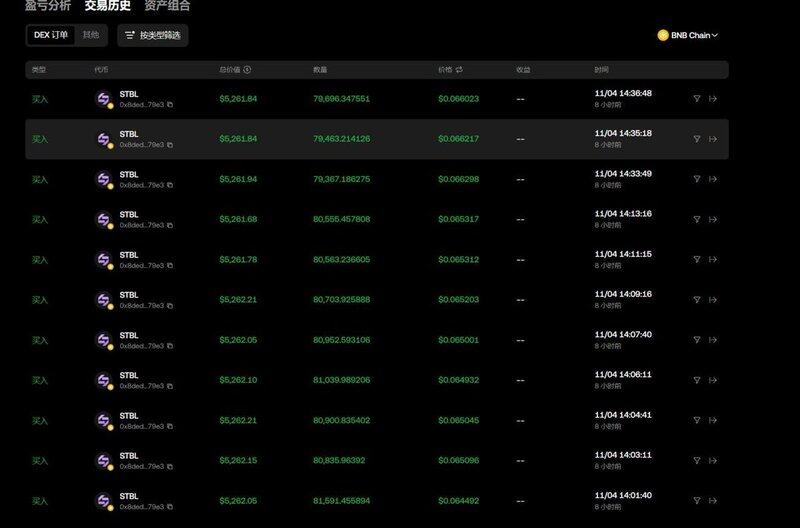Switch to the DEX 订单 segment
The image size is (800, 528).
pyautogui.click(x=51, y=35)
